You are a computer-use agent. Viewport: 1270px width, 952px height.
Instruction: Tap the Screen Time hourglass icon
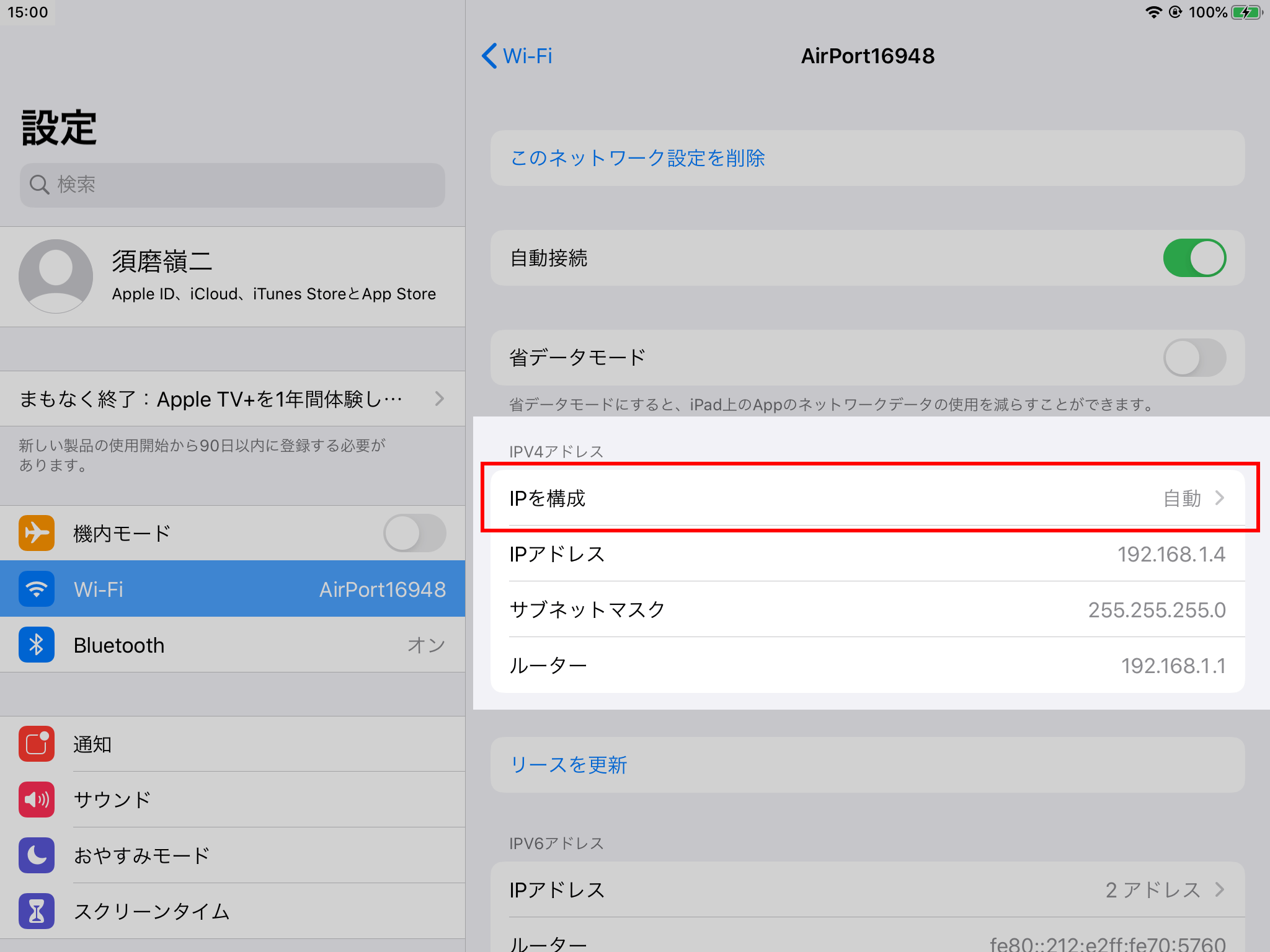coord(37,911)
